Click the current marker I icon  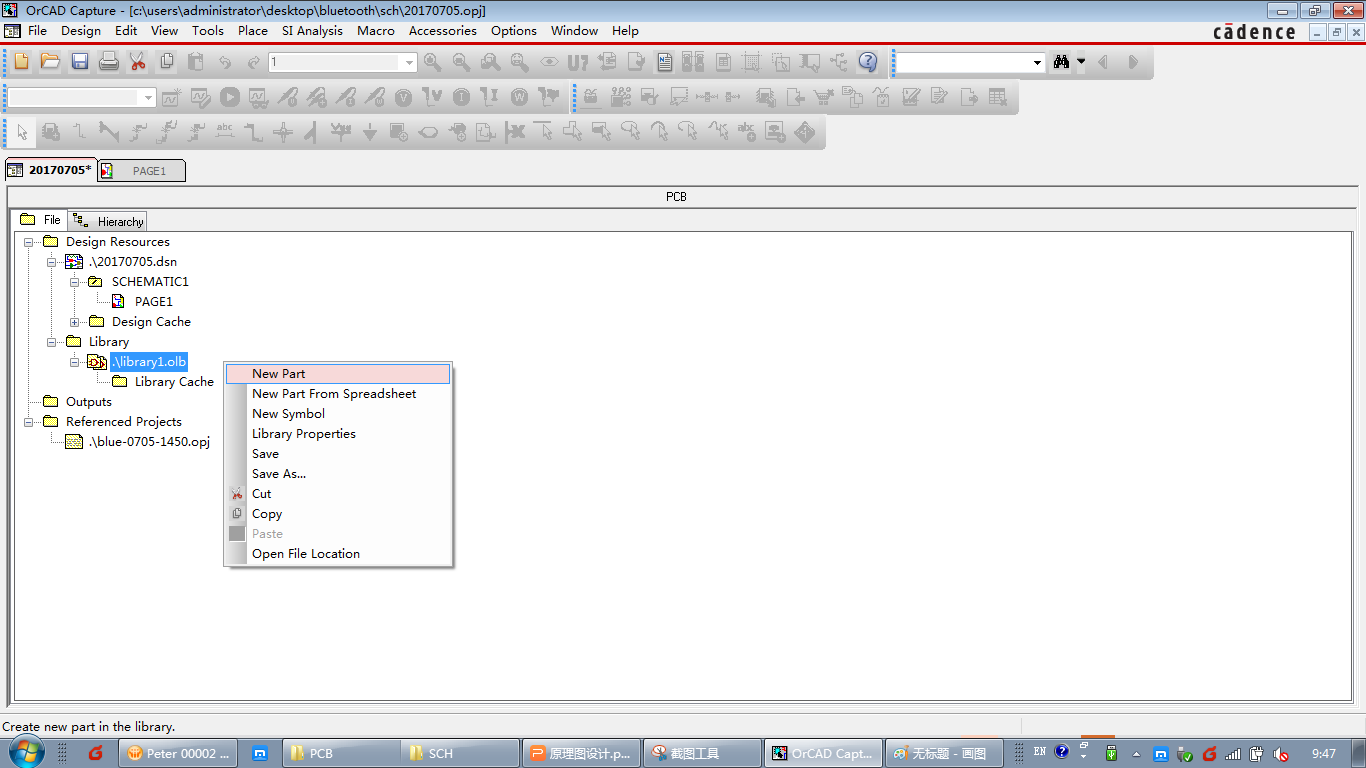click(461, 97)
